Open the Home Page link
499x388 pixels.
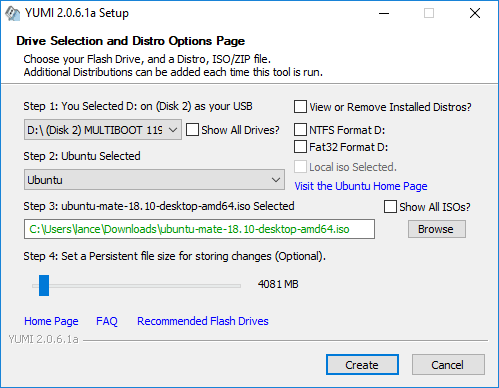tap(51, 321)
